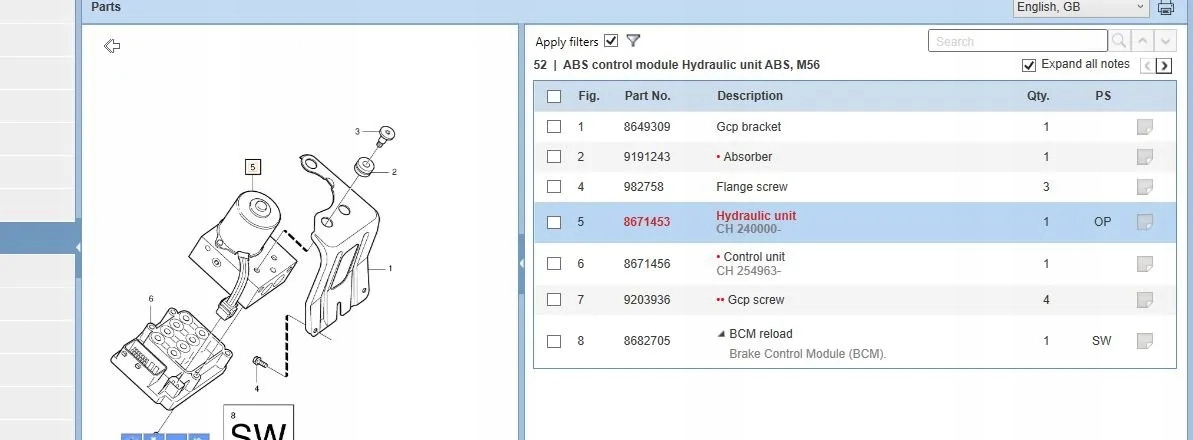Toggle the Apply filters checkbox
This screenshot has width=1193, height=440.
point(611,41)
